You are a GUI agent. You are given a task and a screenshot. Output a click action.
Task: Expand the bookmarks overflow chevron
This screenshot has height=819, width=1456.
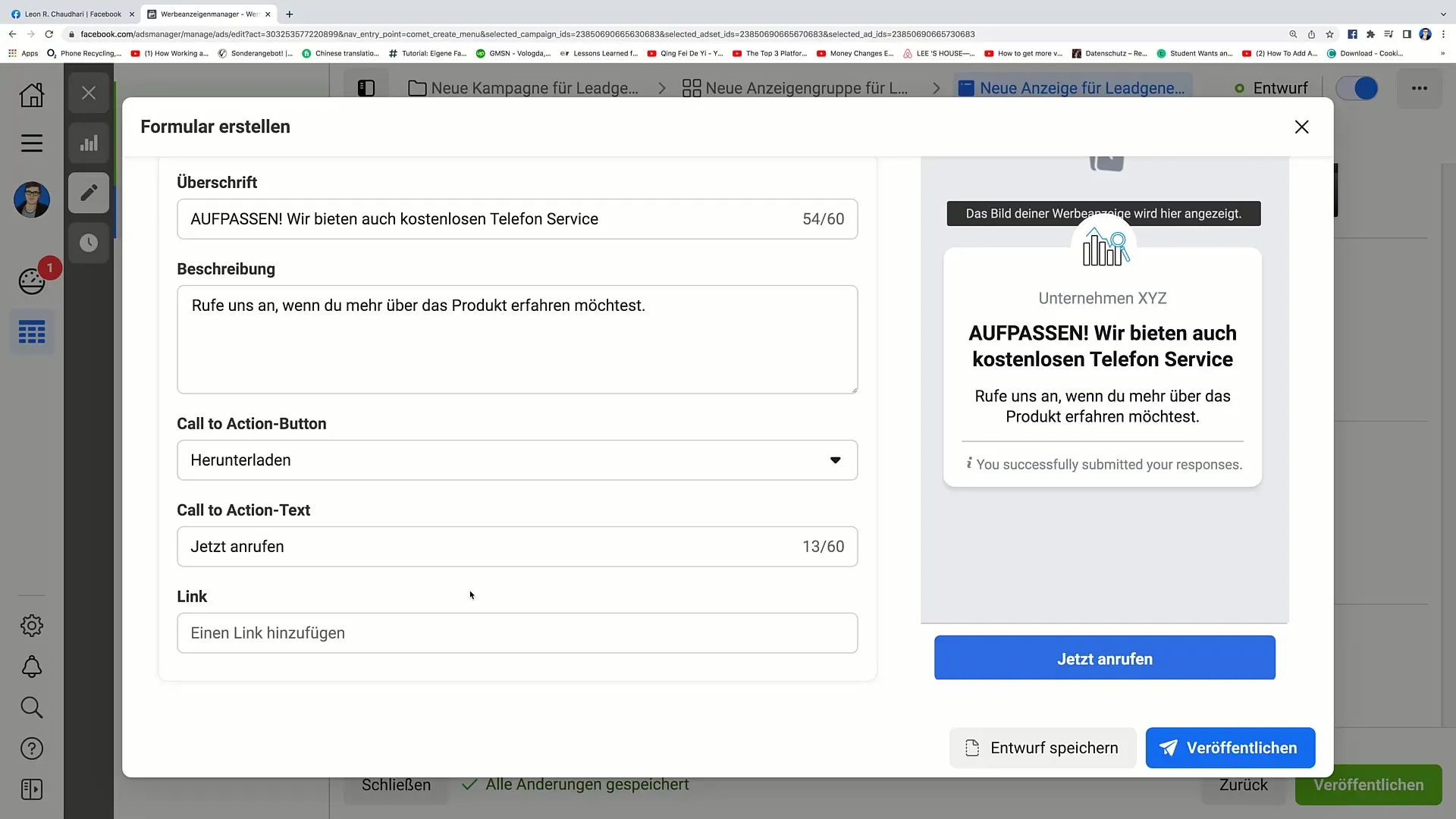click(x=1442, y=54)
